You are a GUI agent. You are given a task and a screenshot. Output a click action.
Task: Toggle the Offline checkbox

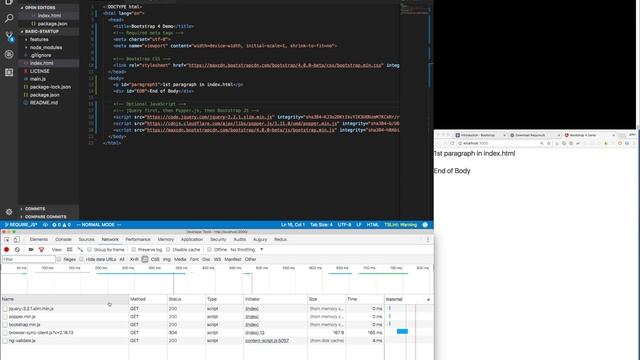tap(209, 249)
